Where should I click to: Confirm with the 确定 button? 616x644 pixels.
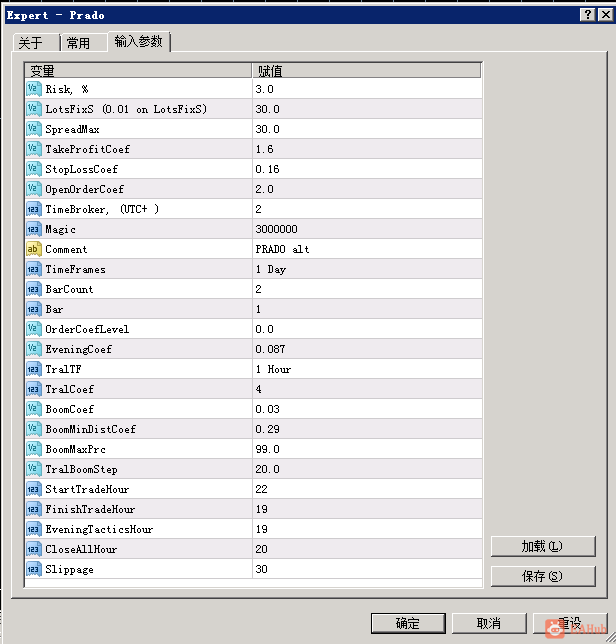pyautogui.click(x=408, y=623)
